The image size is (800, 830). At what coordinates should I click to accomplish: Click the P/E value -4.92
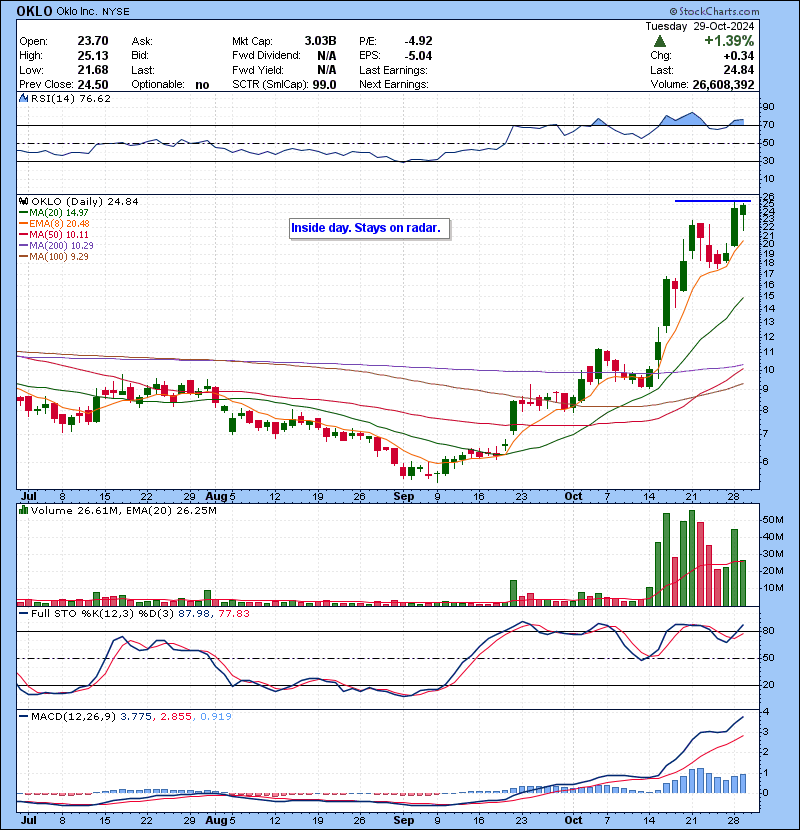coord(418,41)
